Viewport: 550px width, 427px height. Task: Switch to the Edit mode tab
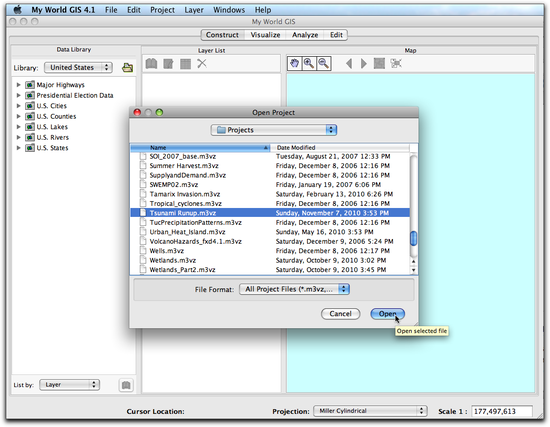coord(336,35)
